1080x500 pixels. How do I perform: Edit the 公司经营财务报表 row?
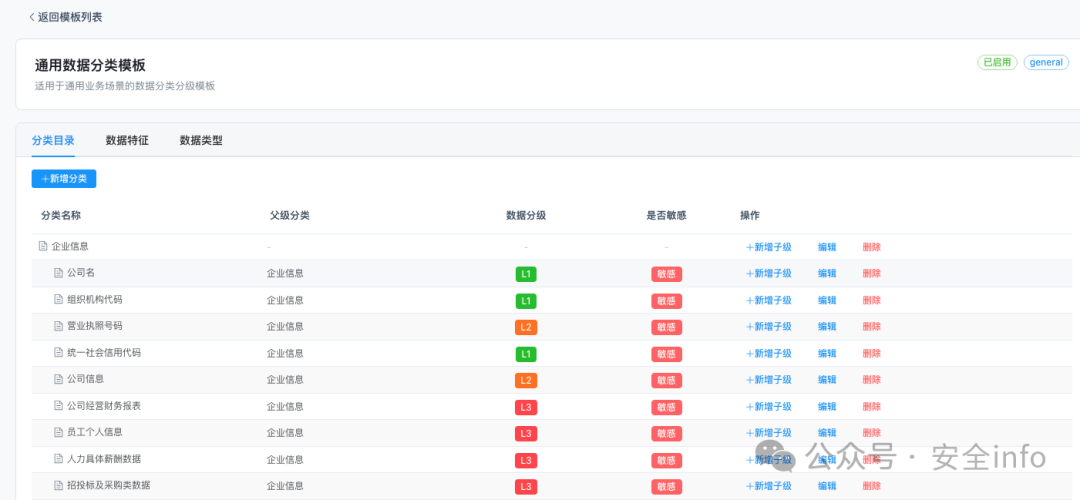(827, 406)
